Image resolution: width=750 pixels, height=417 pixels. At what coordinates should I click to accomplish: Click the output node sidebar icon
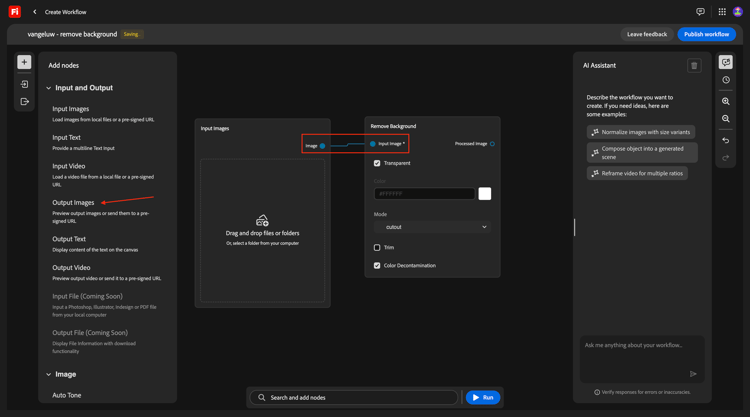(x=24, y=101)
